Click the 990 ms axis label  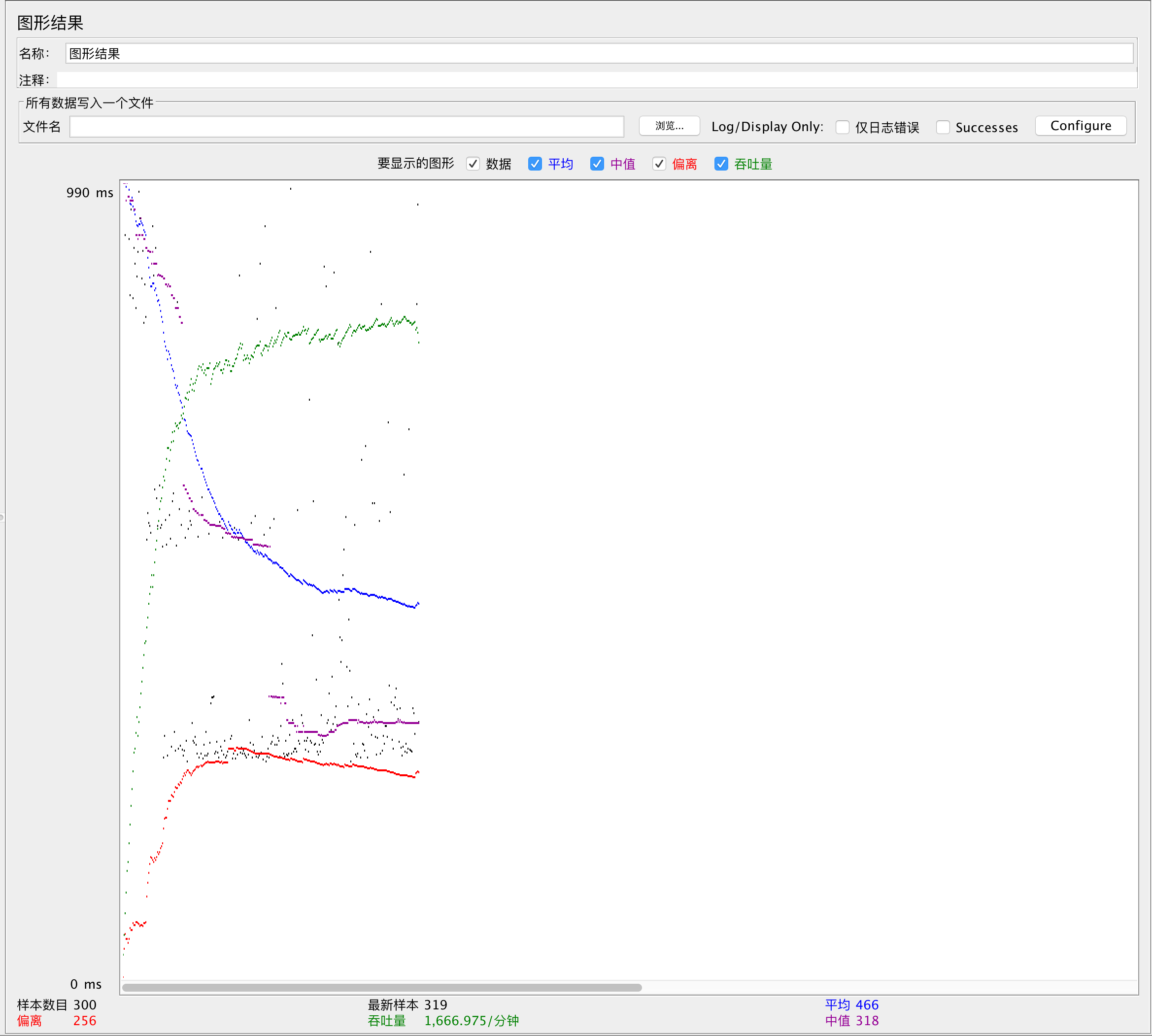pos(89,193)
